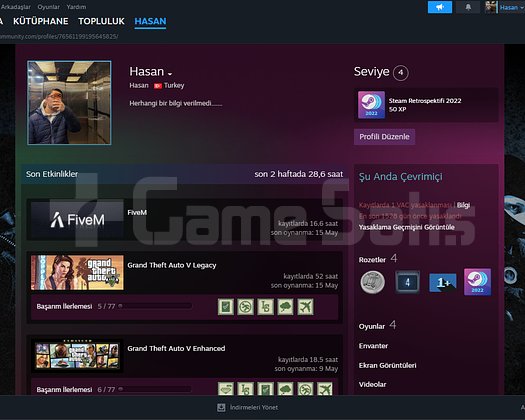Open the KÜTÜPHANE tab
The width and height of the screenshot is (525, 420).
[41, 21]
